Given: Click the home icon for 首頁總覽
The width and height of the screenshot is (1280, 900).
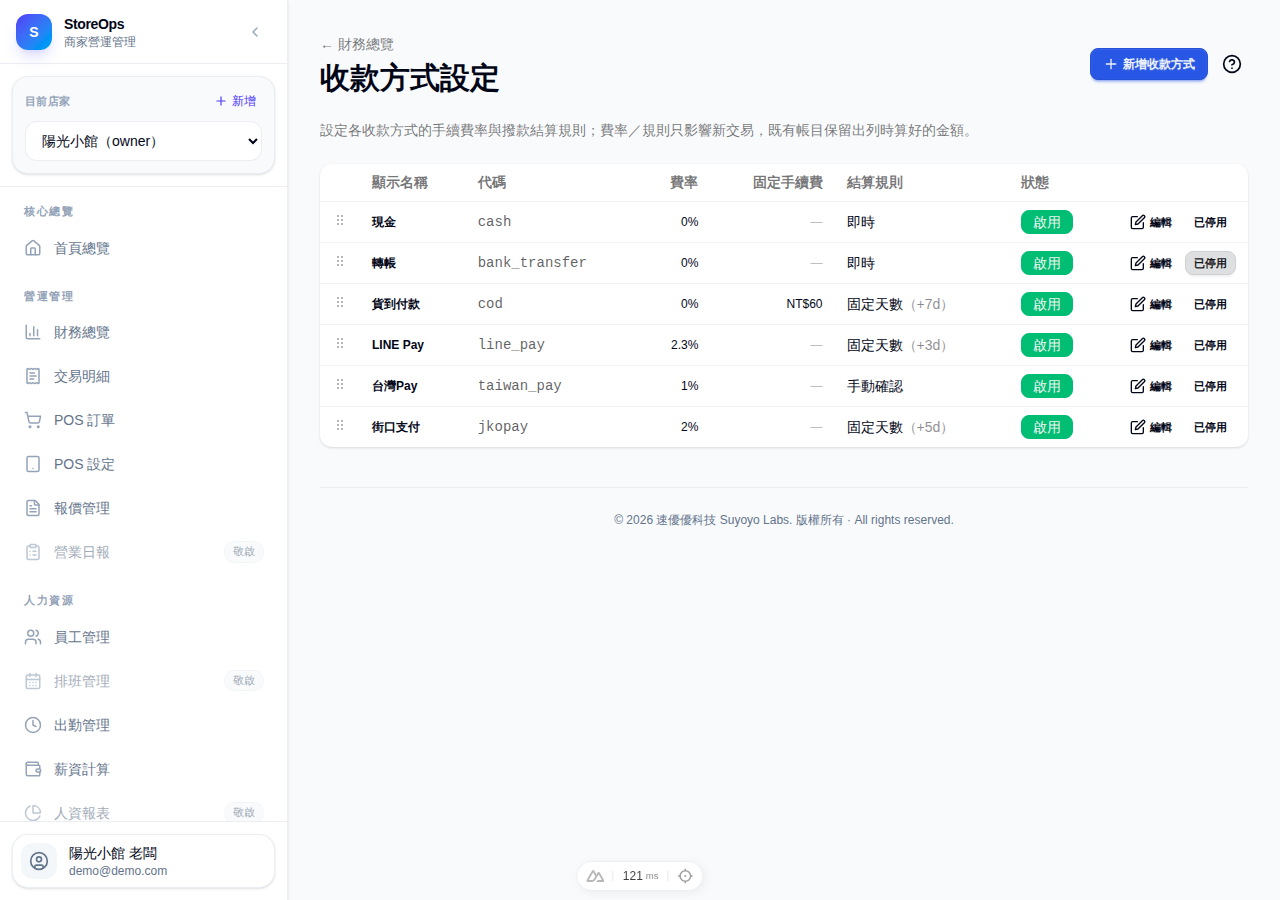Looking at the screenshot, I should pyautogui.click(x=33, y=248).
